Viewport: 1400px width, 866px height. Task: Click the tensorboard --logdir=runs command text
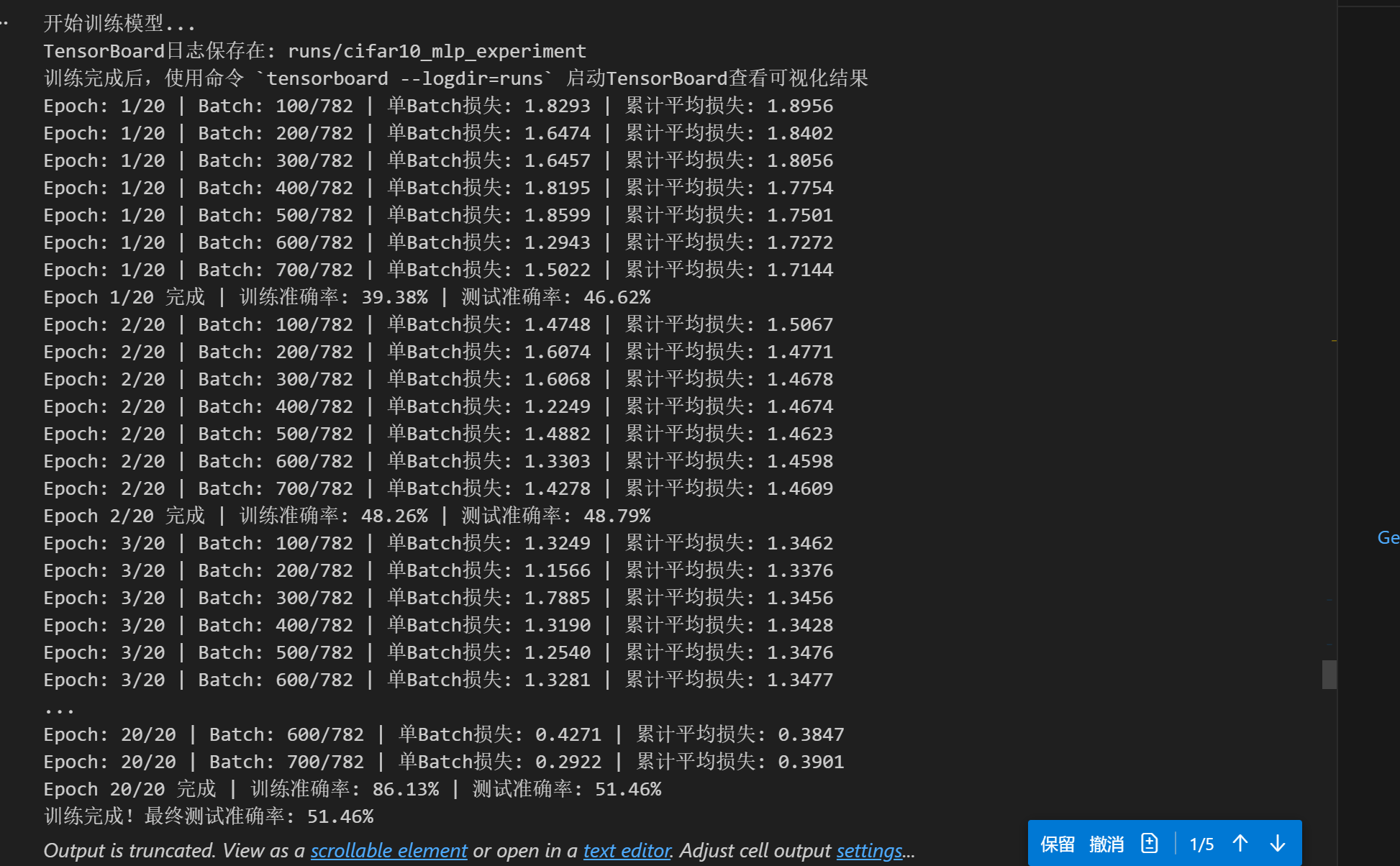405,78
